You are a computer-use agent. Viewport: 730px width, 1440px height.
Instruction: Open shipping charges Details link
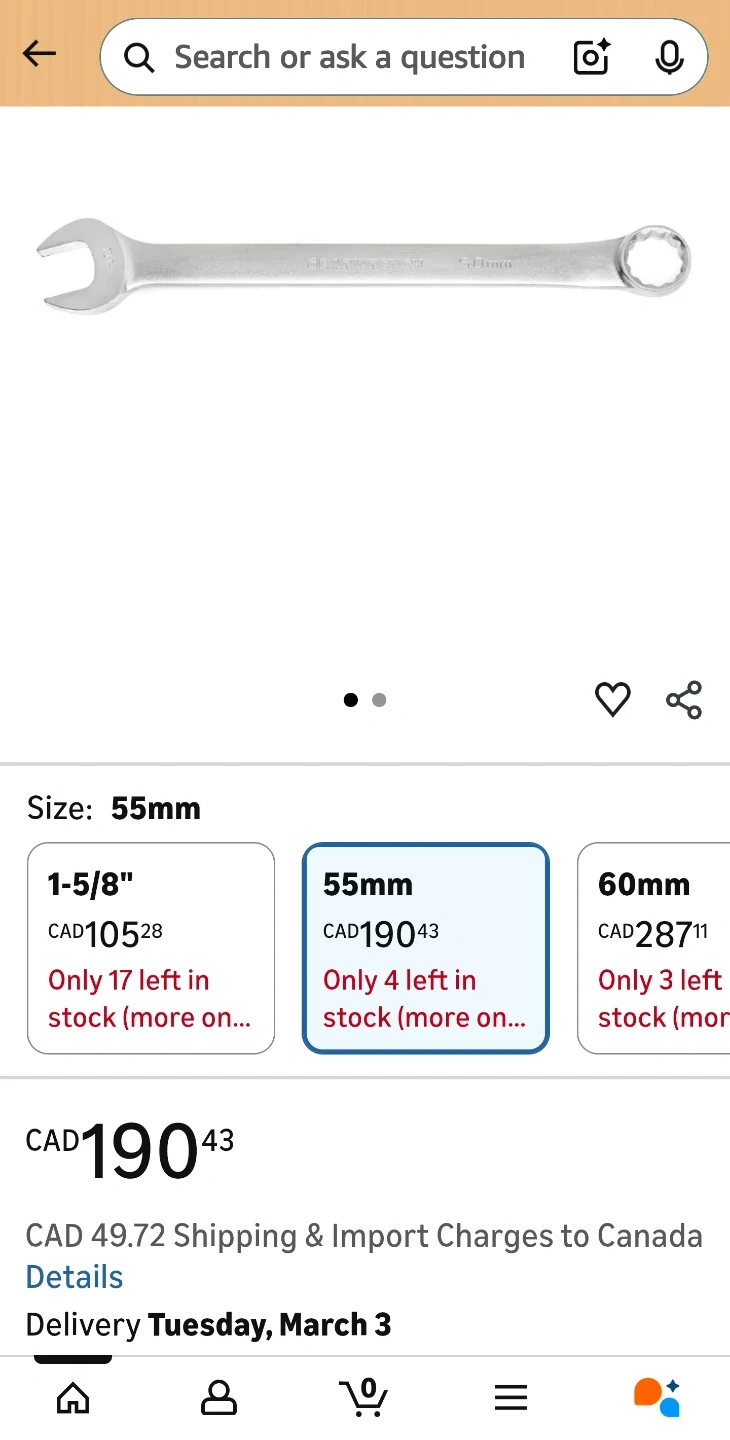point(74,1277)
